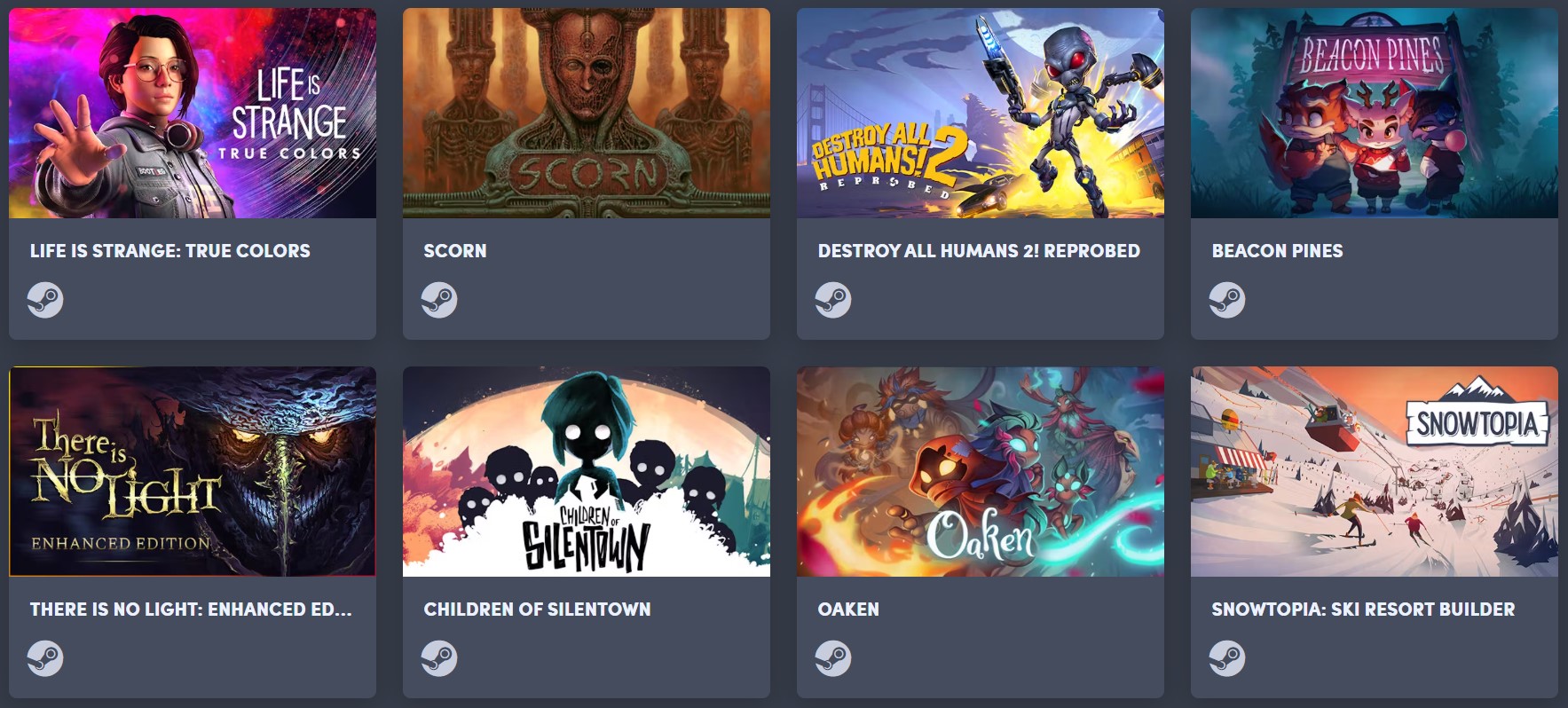
Task: View the There Is No Light Enhanced Edition artwork
Action: 193,472
